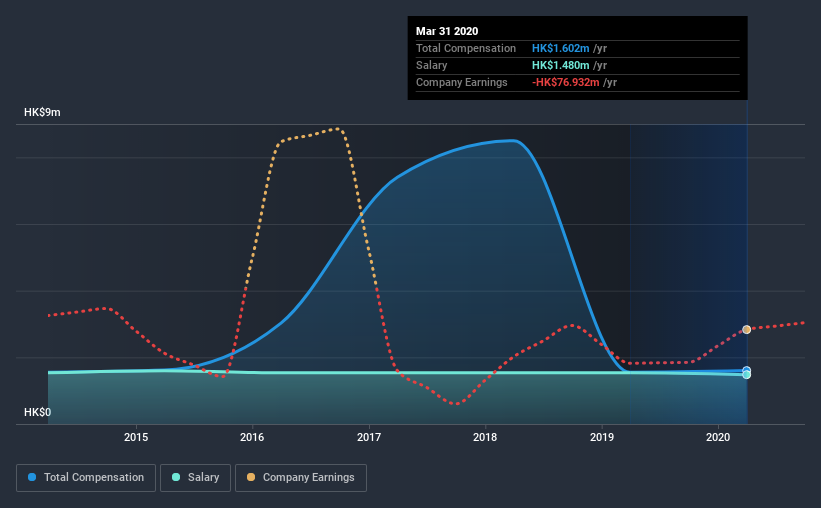Toggle the Company Earnings legend button
The image size is (821, 508).
tap(301, 478)
